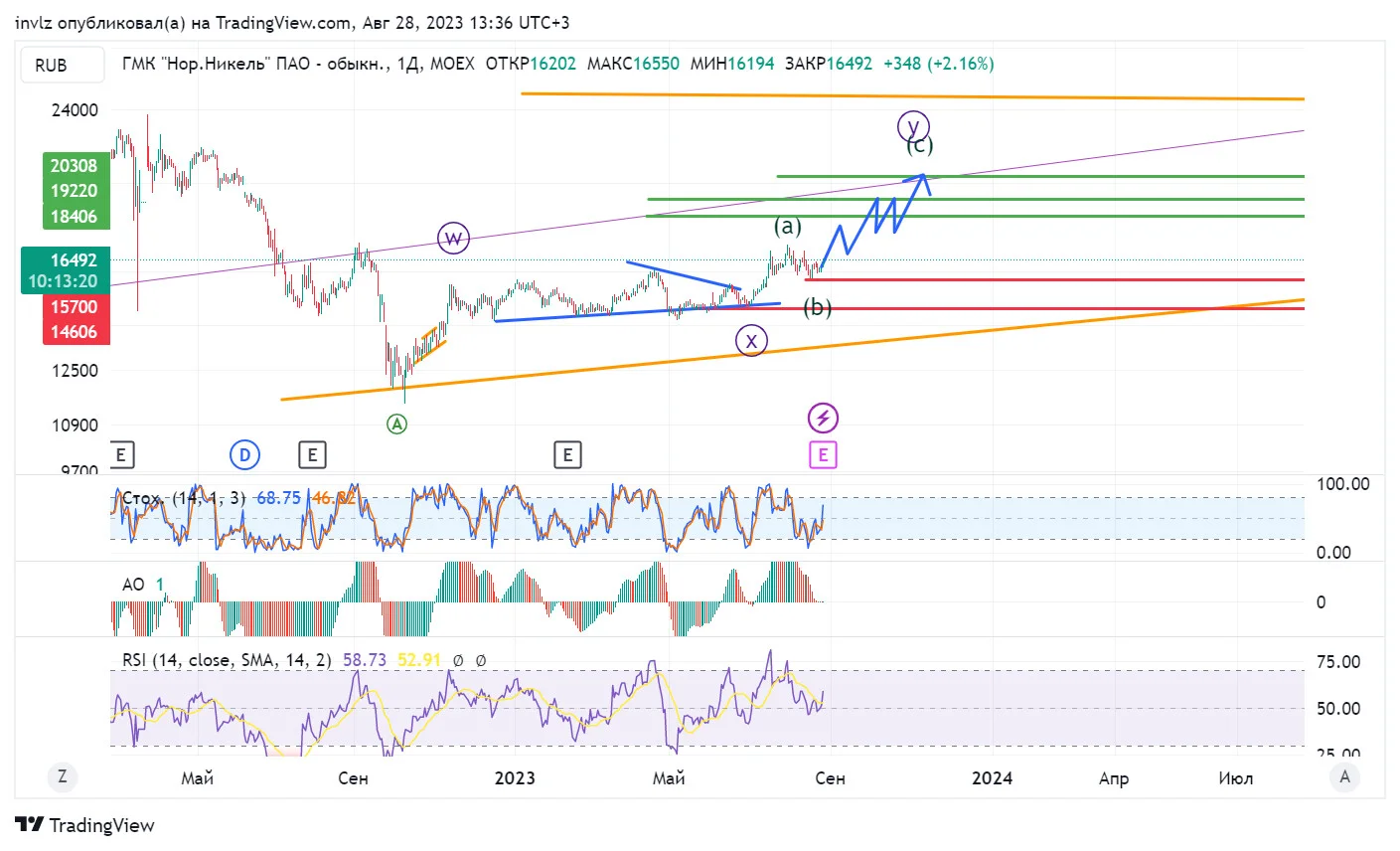Click the red 15700 price label
The height and width of the screenshot is (851, 1400).
76,307
